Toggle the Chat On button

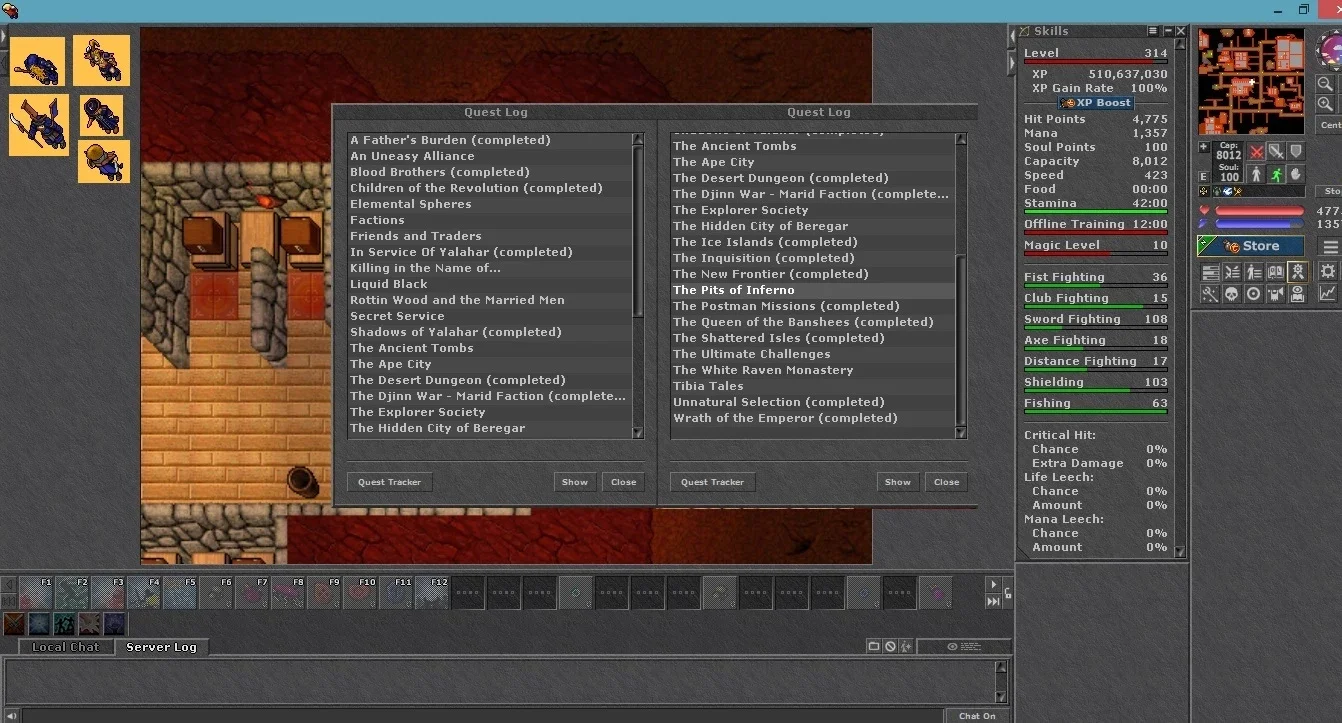pos(977,715)
